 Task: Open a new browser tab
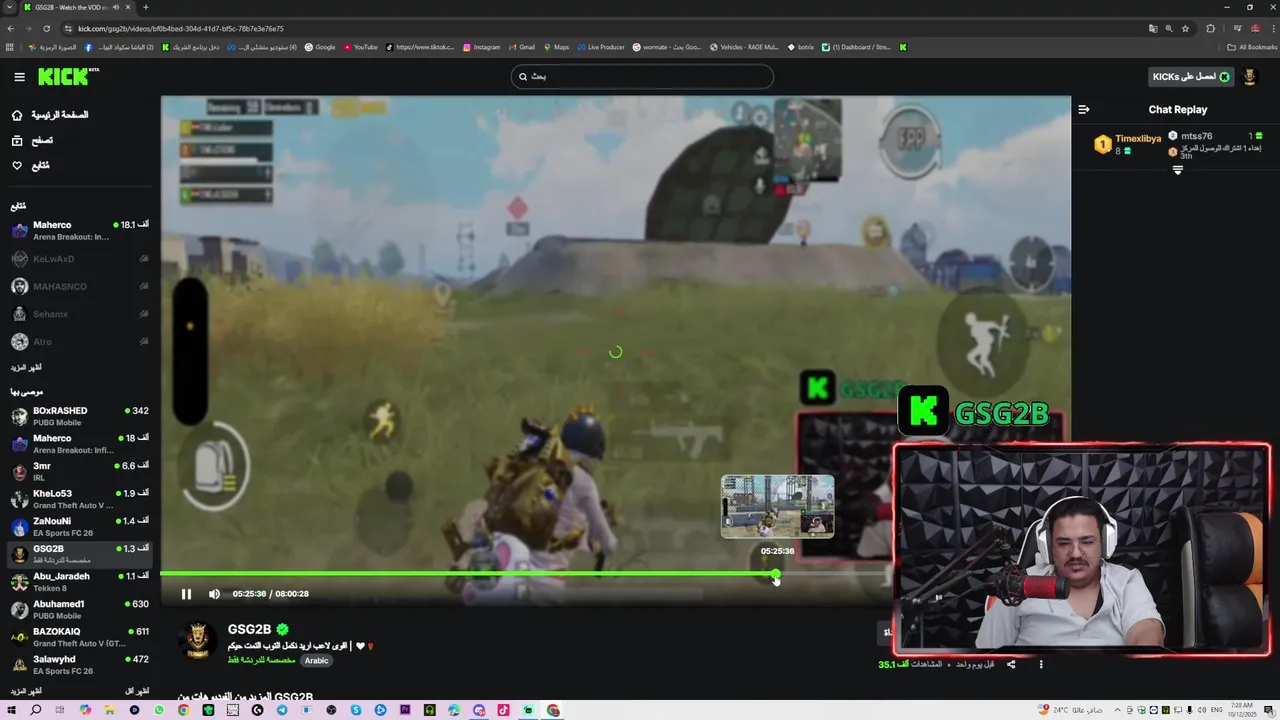coord(146,7)
